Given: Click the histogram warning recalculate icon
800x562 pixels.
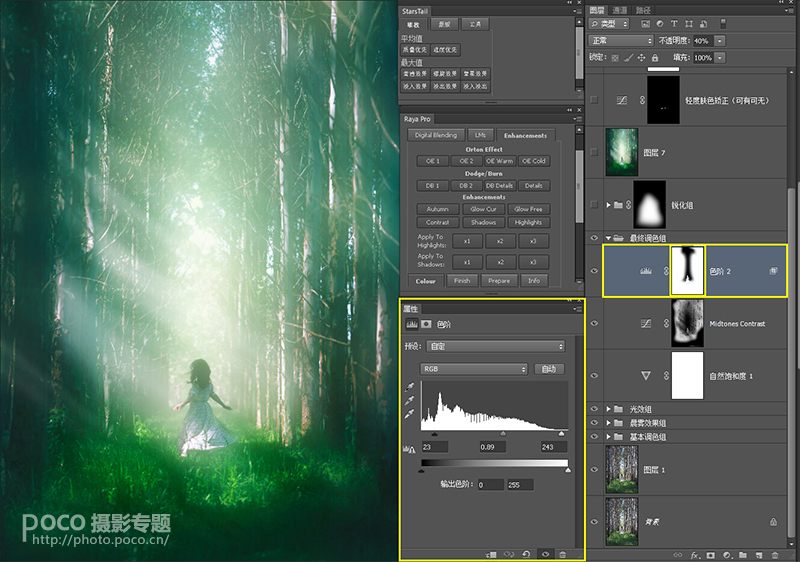Looking at the screenshot, I should (x=410, y=449).
